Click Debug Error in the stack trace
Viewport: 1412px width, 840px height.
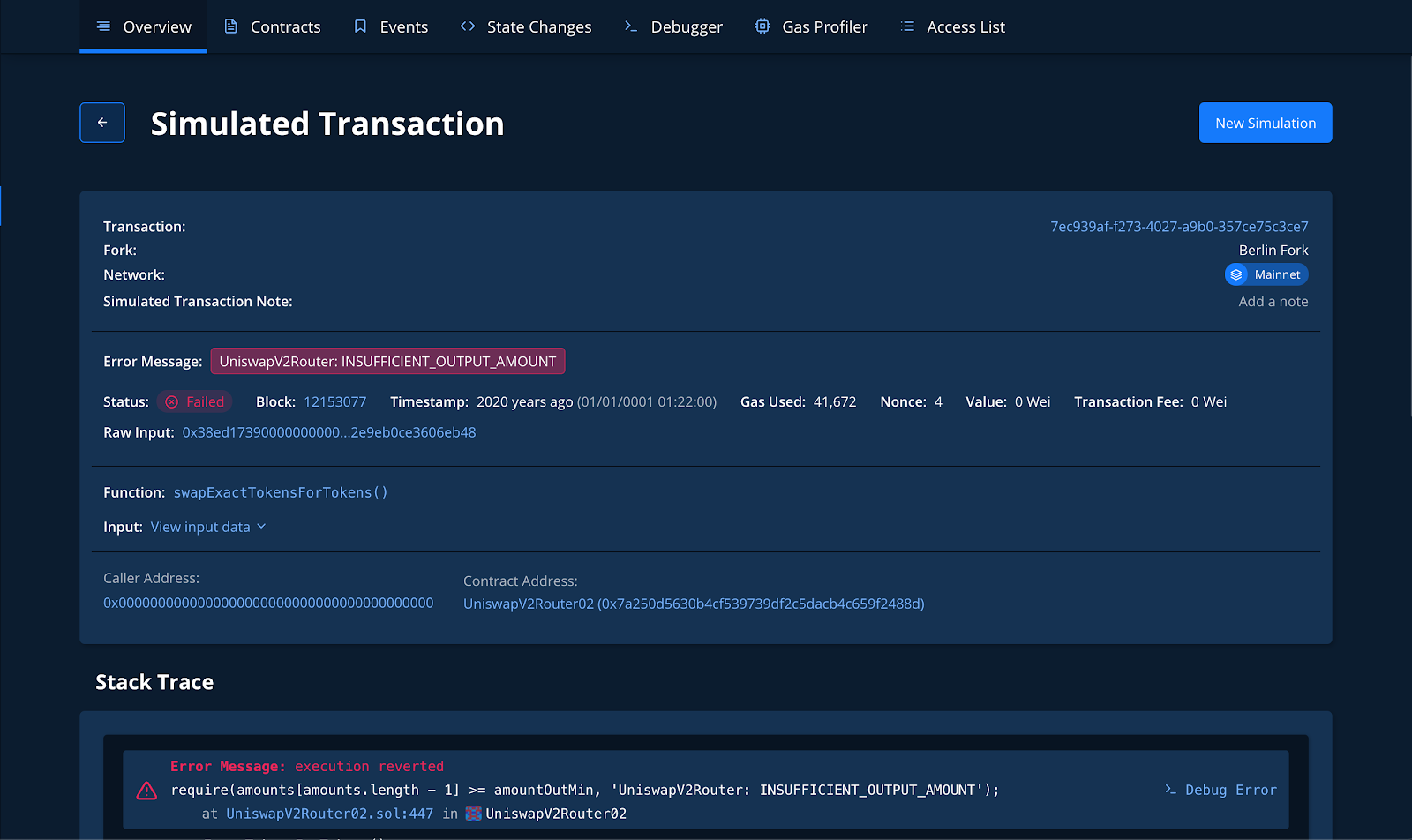click(x=1221, y=790)
